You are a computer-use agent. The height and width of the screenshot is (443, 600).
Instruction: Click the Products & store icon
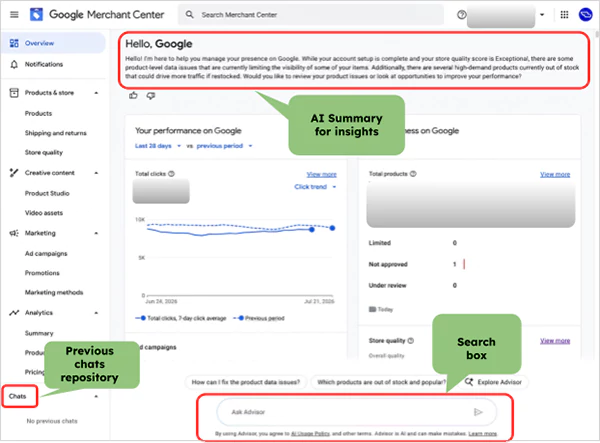click(14, 93)
